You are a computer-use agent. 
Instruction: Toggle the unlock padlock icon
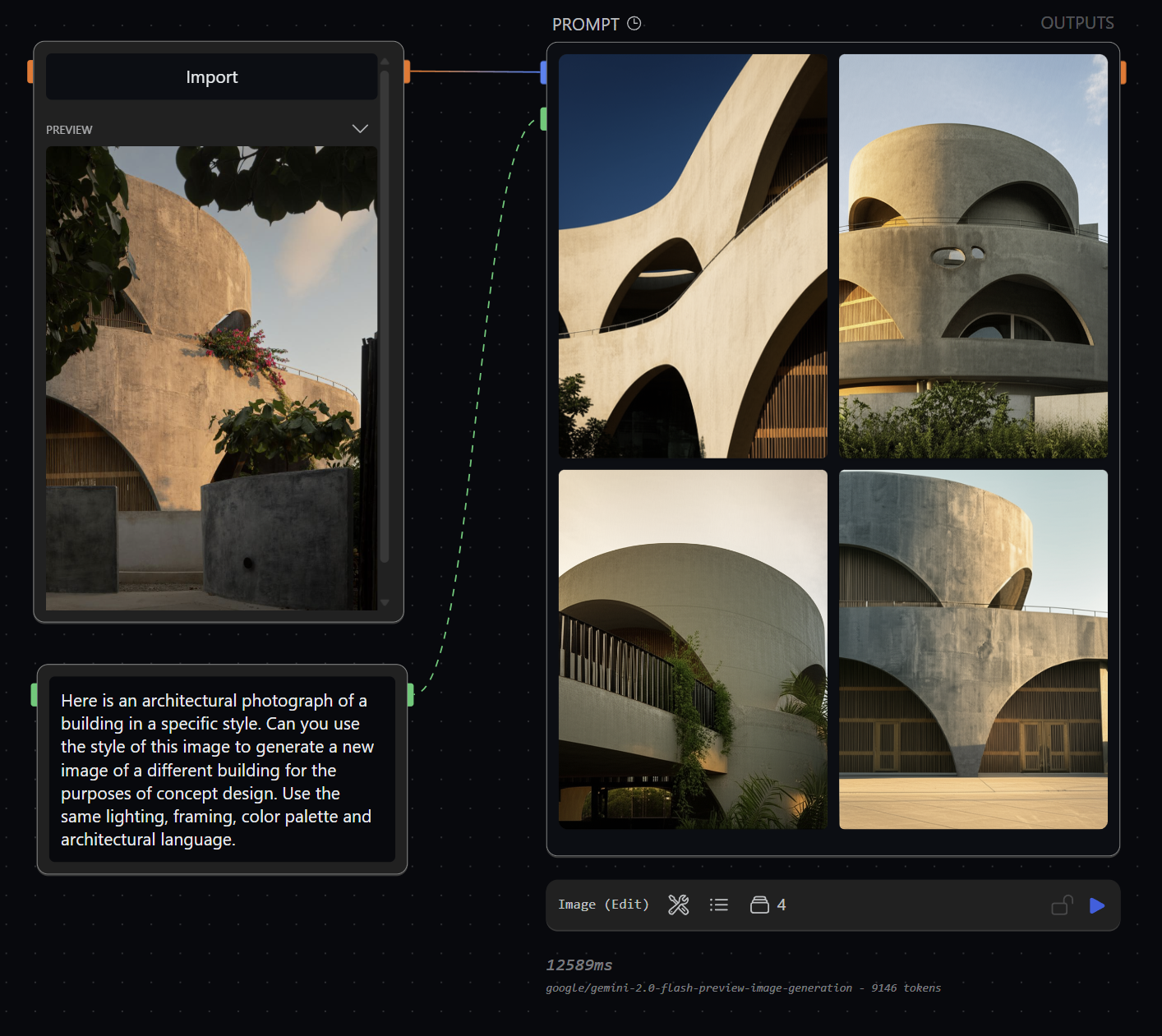(1062, 905)
